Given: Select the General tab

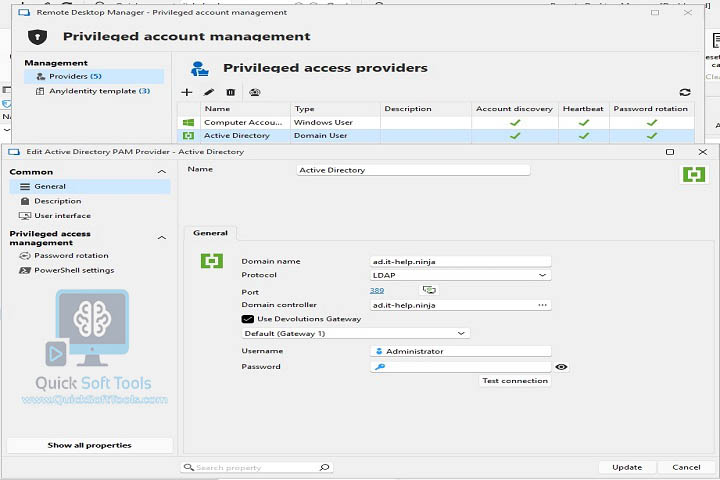Looking at the screenshot, I should (x=210, y=233).
